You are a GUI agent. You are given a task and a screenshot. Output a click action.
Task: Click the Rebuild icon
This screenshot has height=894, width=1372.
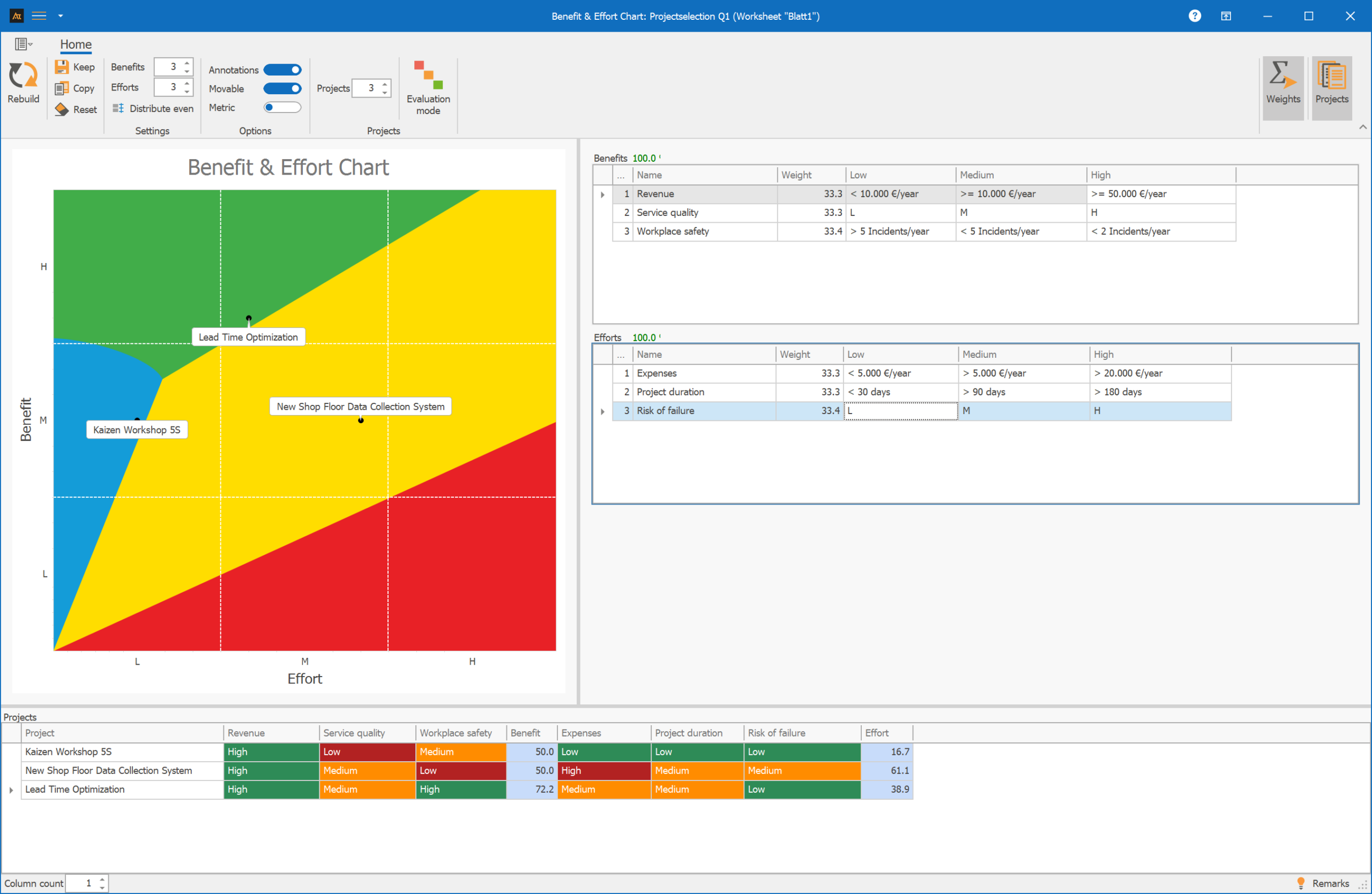point(23,76)
